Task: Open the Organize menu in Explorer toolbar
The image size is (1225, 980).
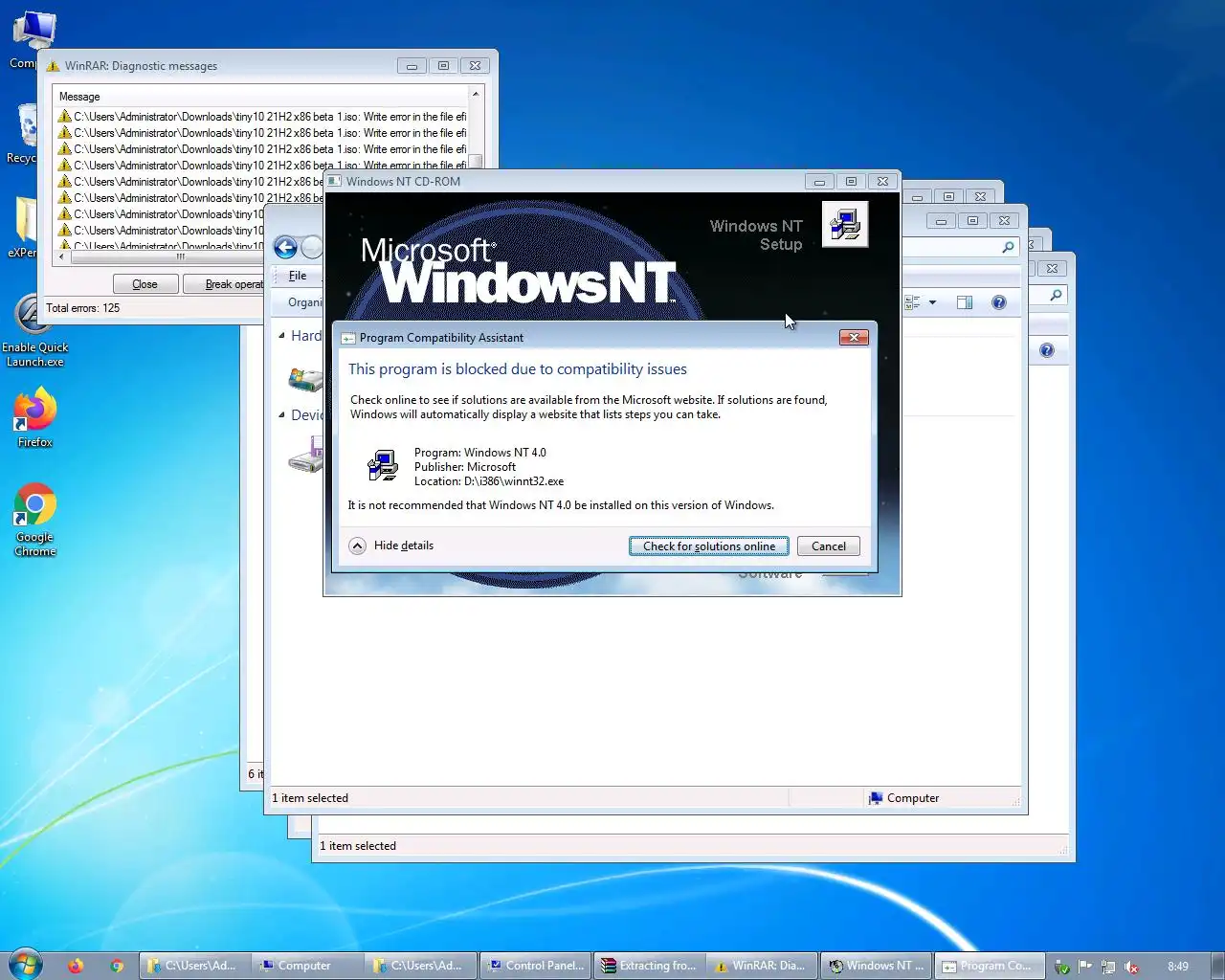Action: 305,302
